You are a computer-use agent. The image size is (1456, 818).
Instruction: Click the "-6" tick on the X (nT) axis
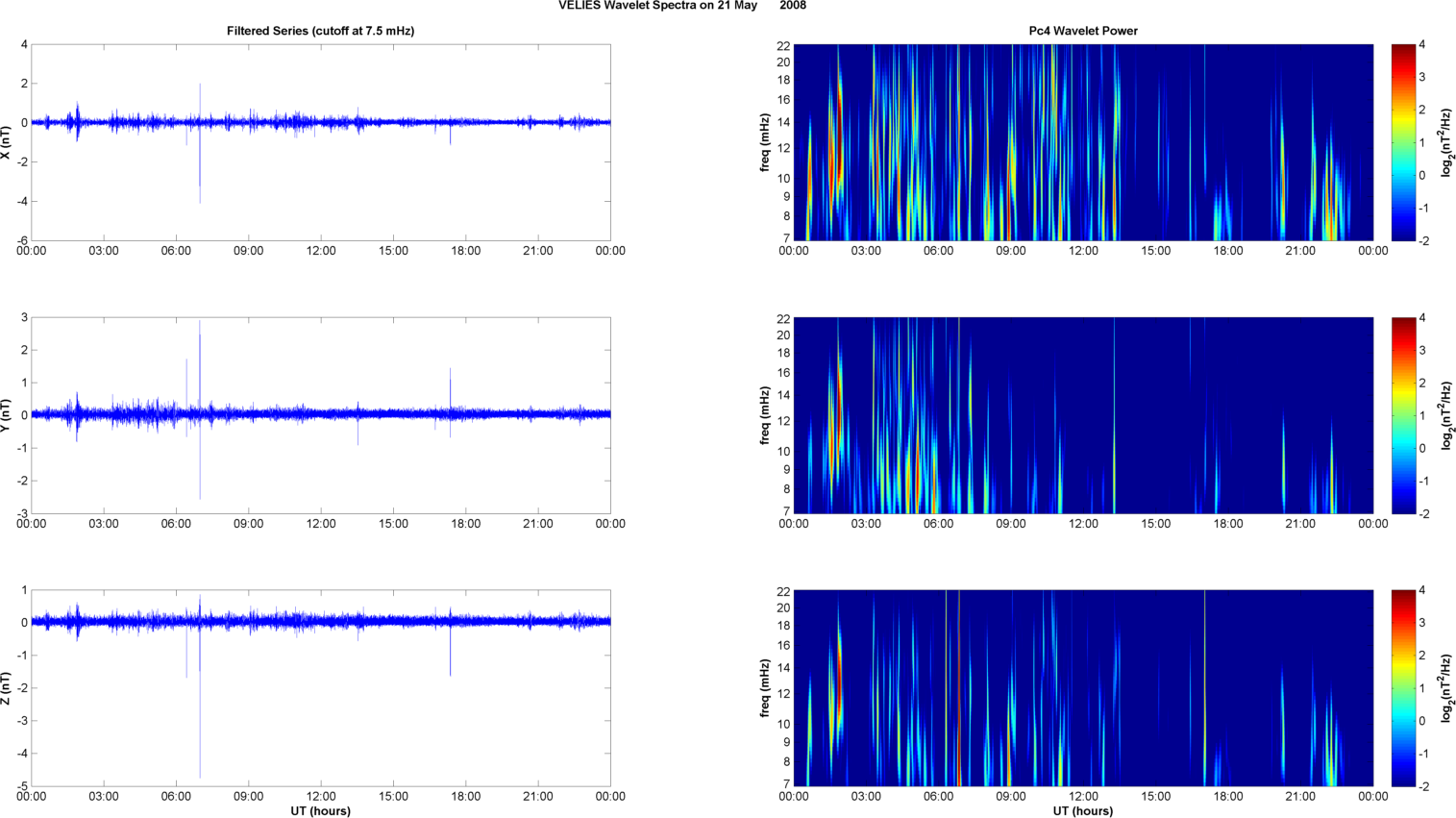click(x=22, y=240)
